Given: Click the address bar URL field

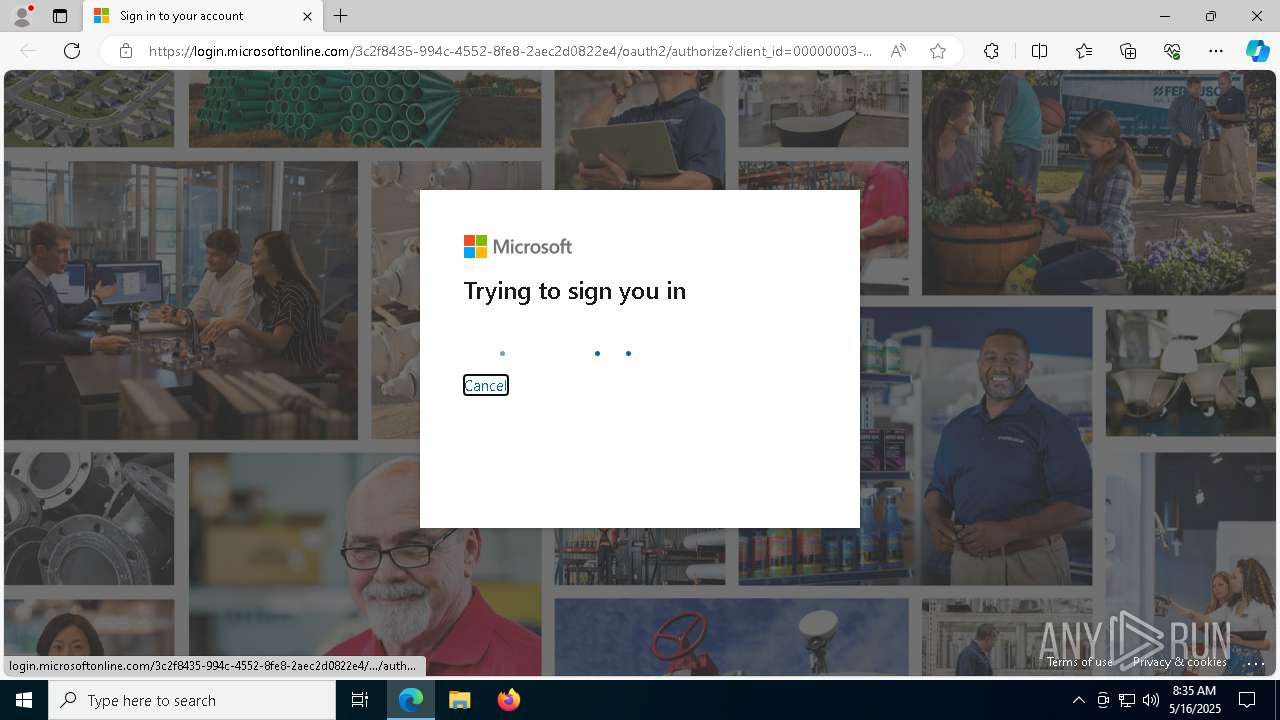Looking at the screenshot, I should [x=510, y=51].
